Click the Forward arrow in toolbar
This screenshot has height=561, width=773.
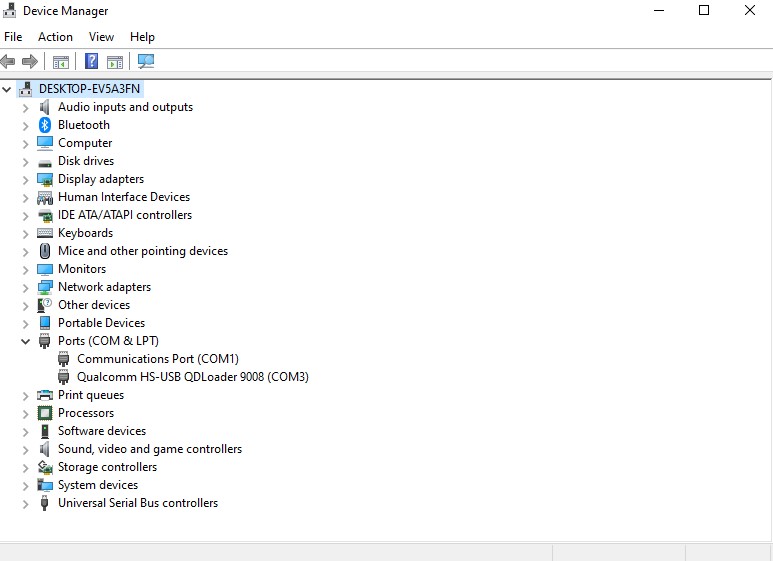pyautogui.click(x=30, y=62)
